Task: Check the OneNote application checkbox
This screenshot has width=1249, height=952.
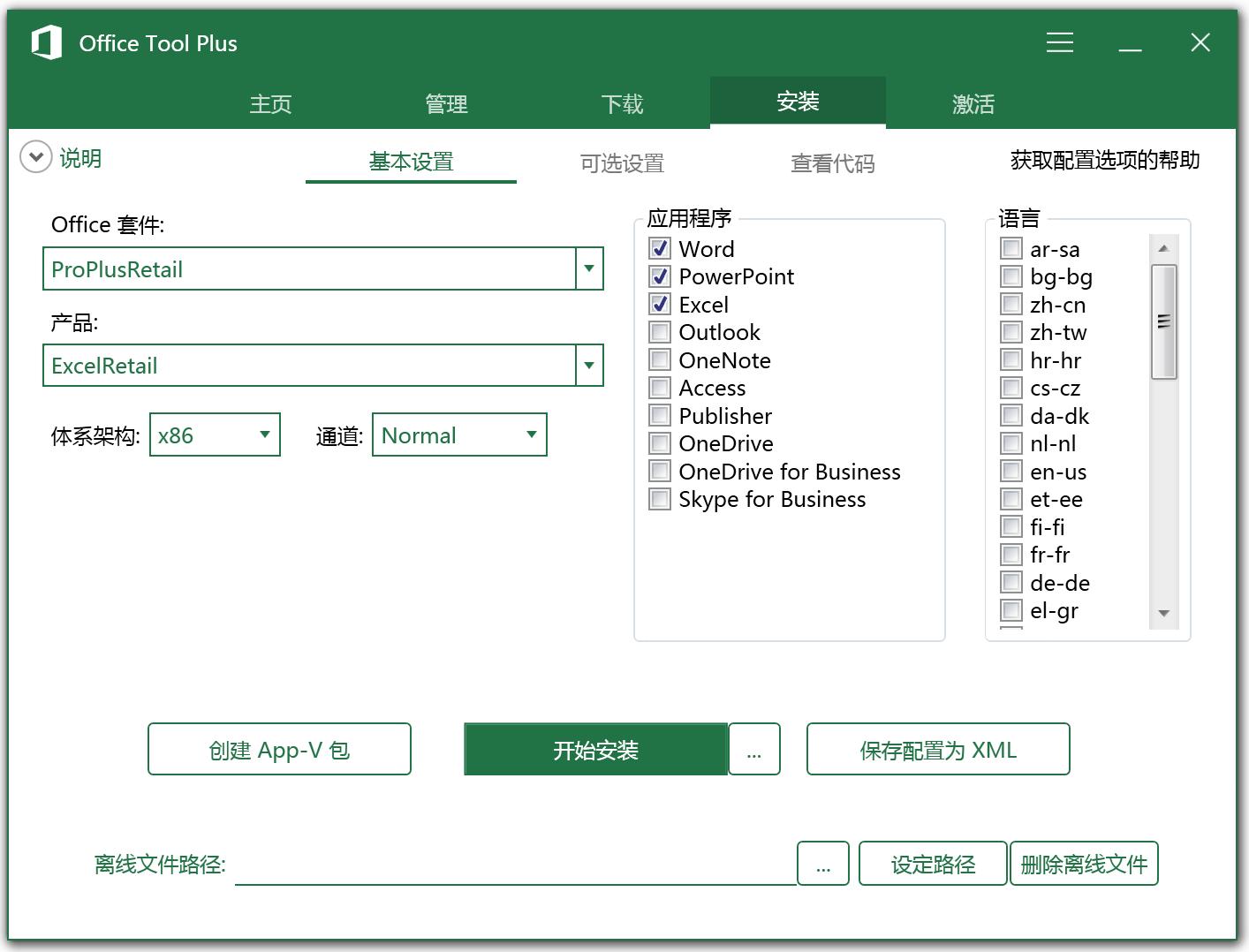Action: click(x=659, y=359)
